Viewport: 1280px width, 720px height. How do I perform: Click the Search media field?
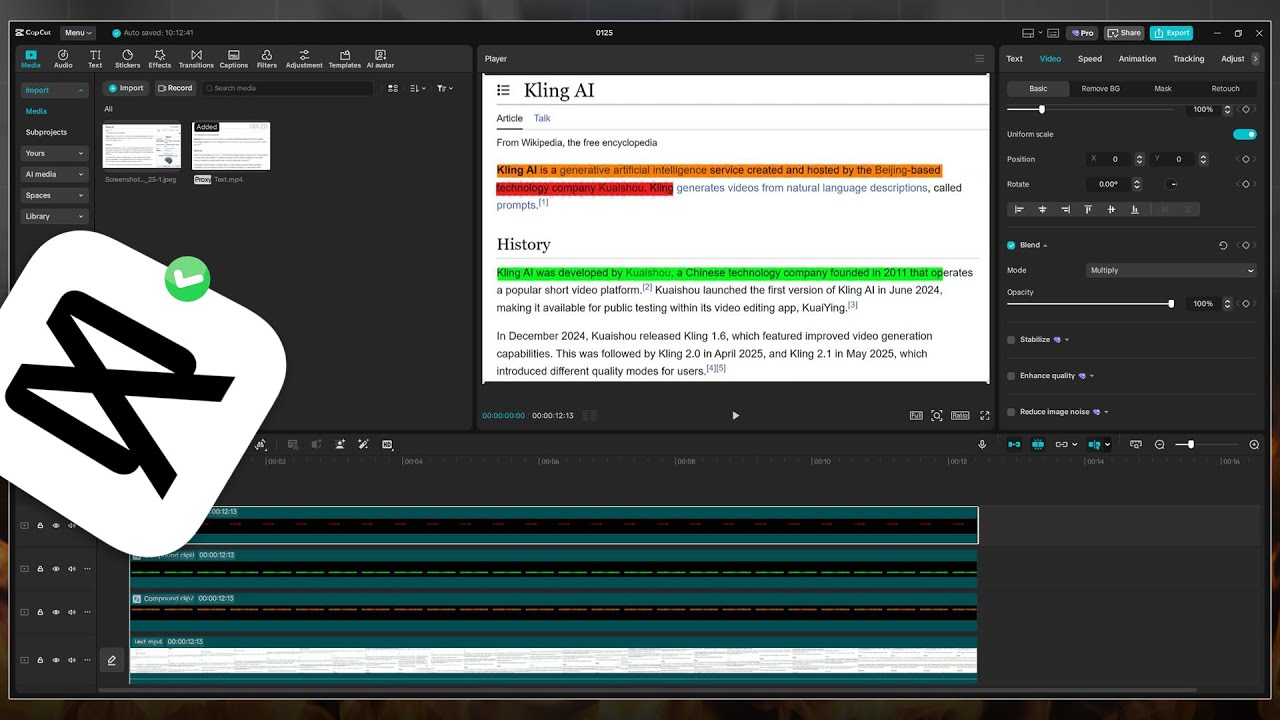click(x=288, y=88)
